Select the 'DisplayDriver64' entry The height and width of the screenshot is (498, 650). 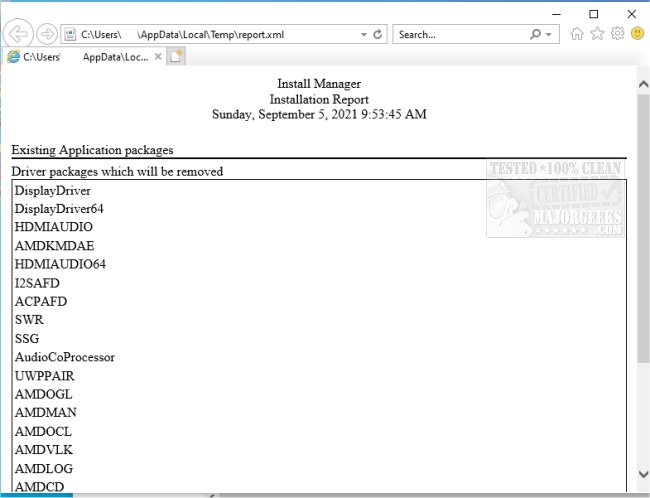click(59, 209)
